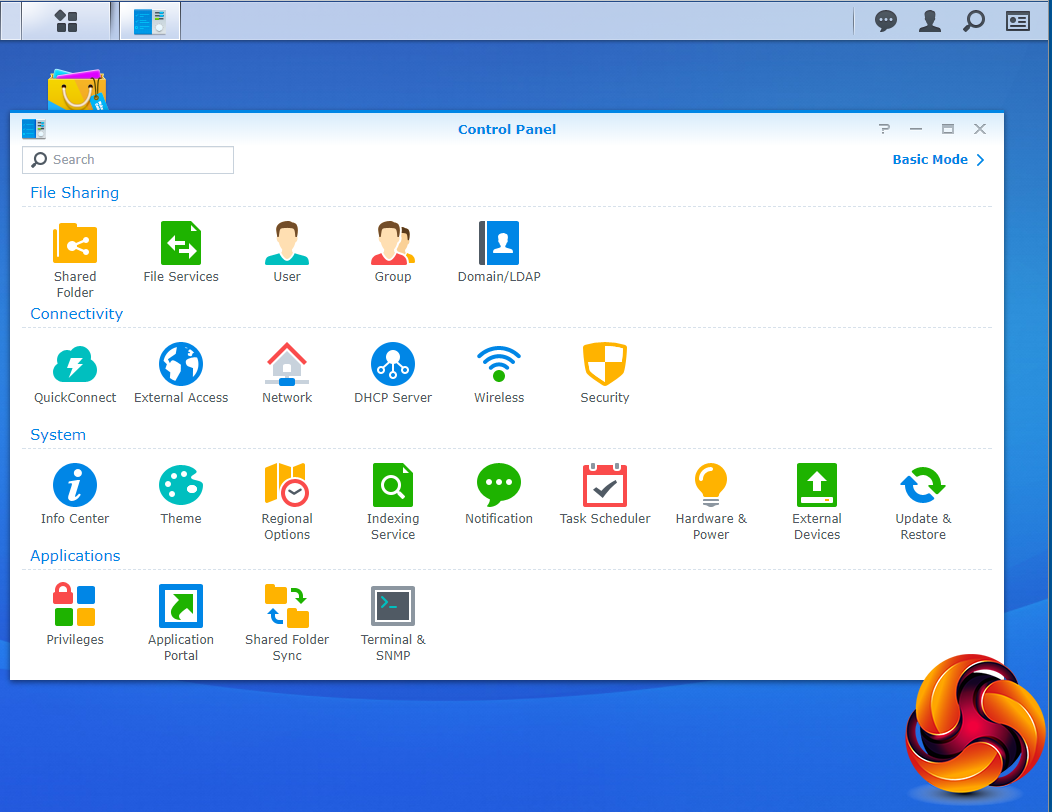Open Terminal & SNMP settings
The width and height of the screenshot is (1052, 812).
point(392,605)
